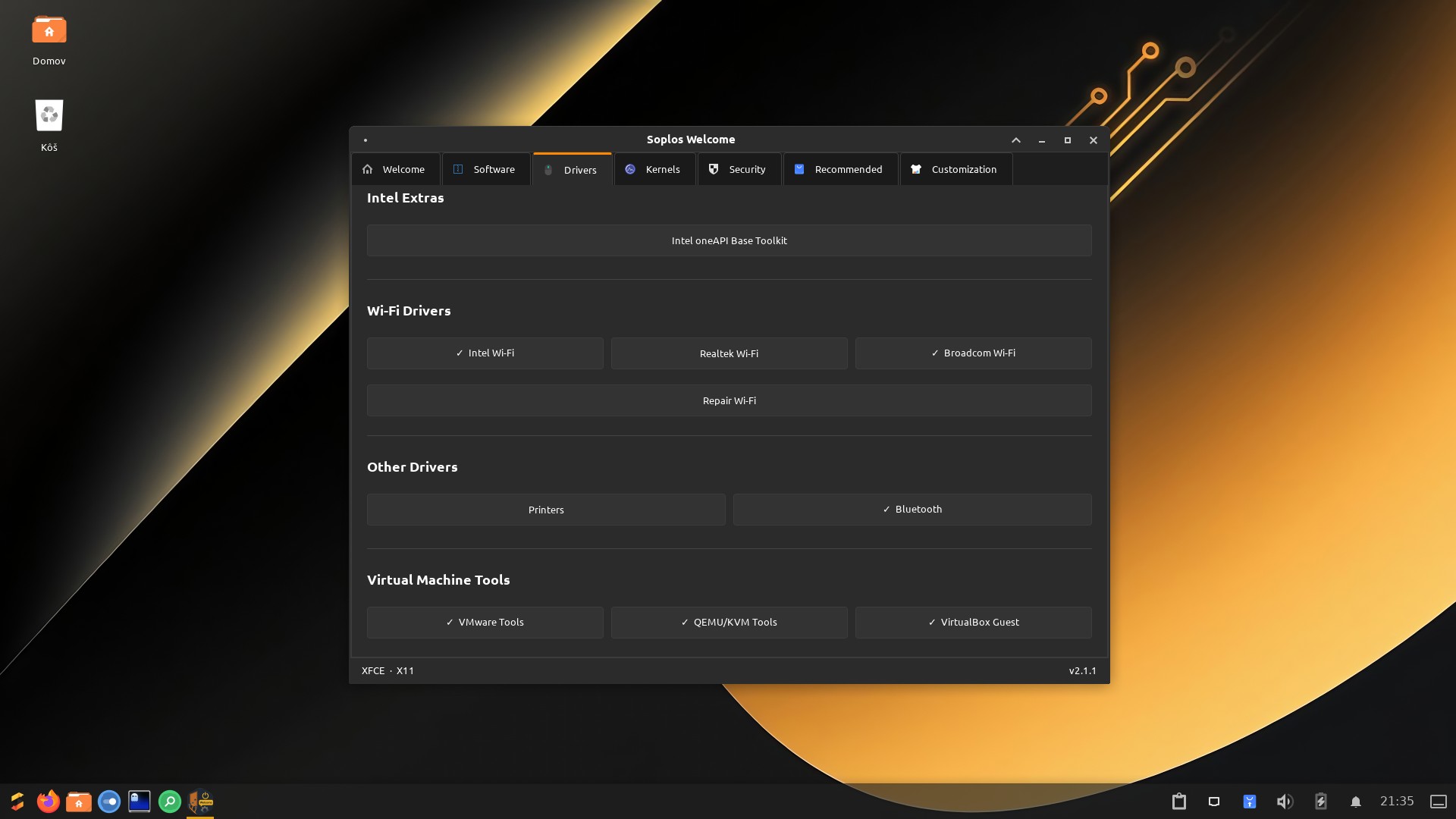This screenshot has height=819, width=1456.
Task: Launch the terminal with ghost icon
Action: point(140,802)
